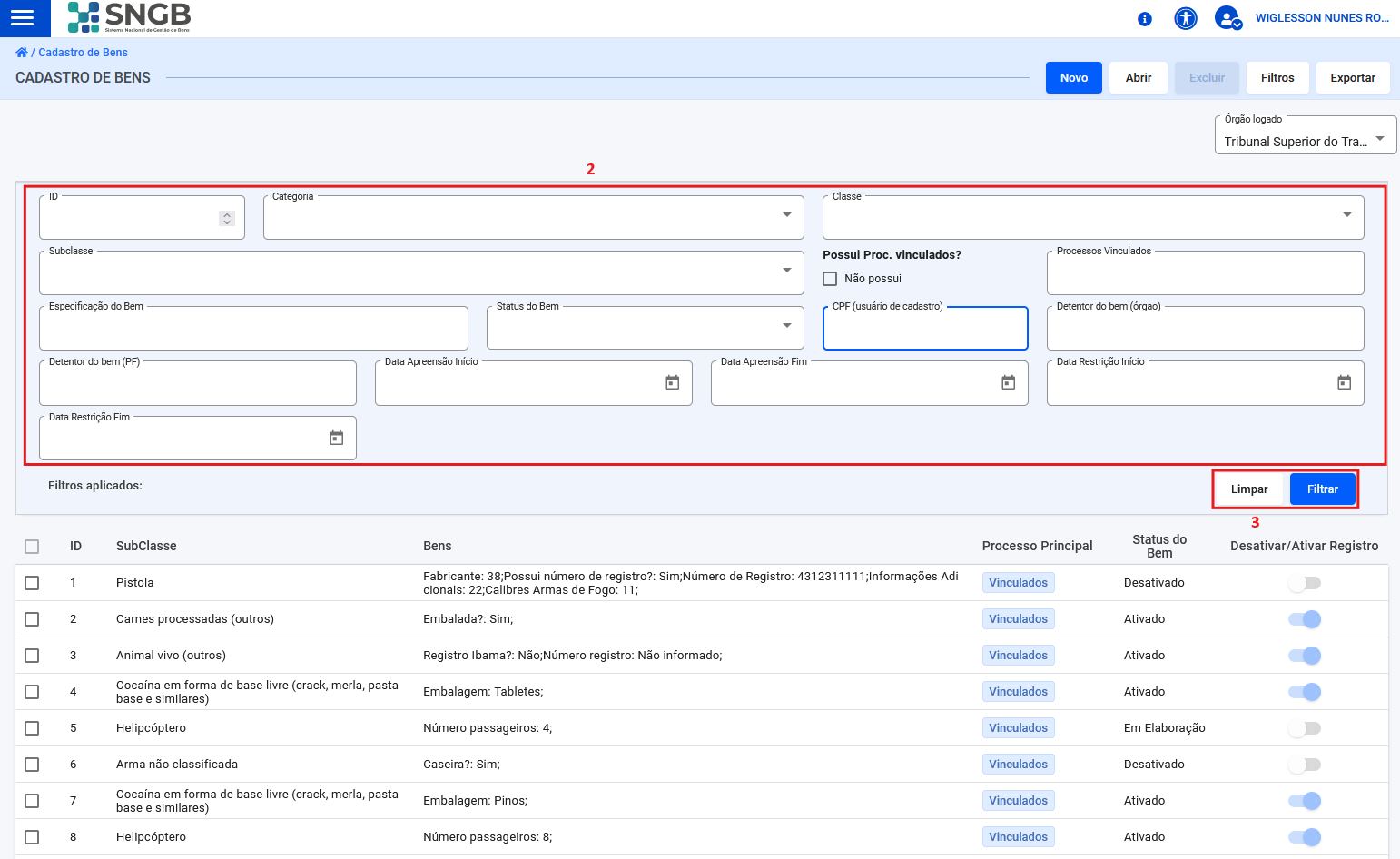Viewport: 1400px width, 859px height.
Task: Open user name WIGLESSON NUNES menu
Action: tap(1322, 18)
